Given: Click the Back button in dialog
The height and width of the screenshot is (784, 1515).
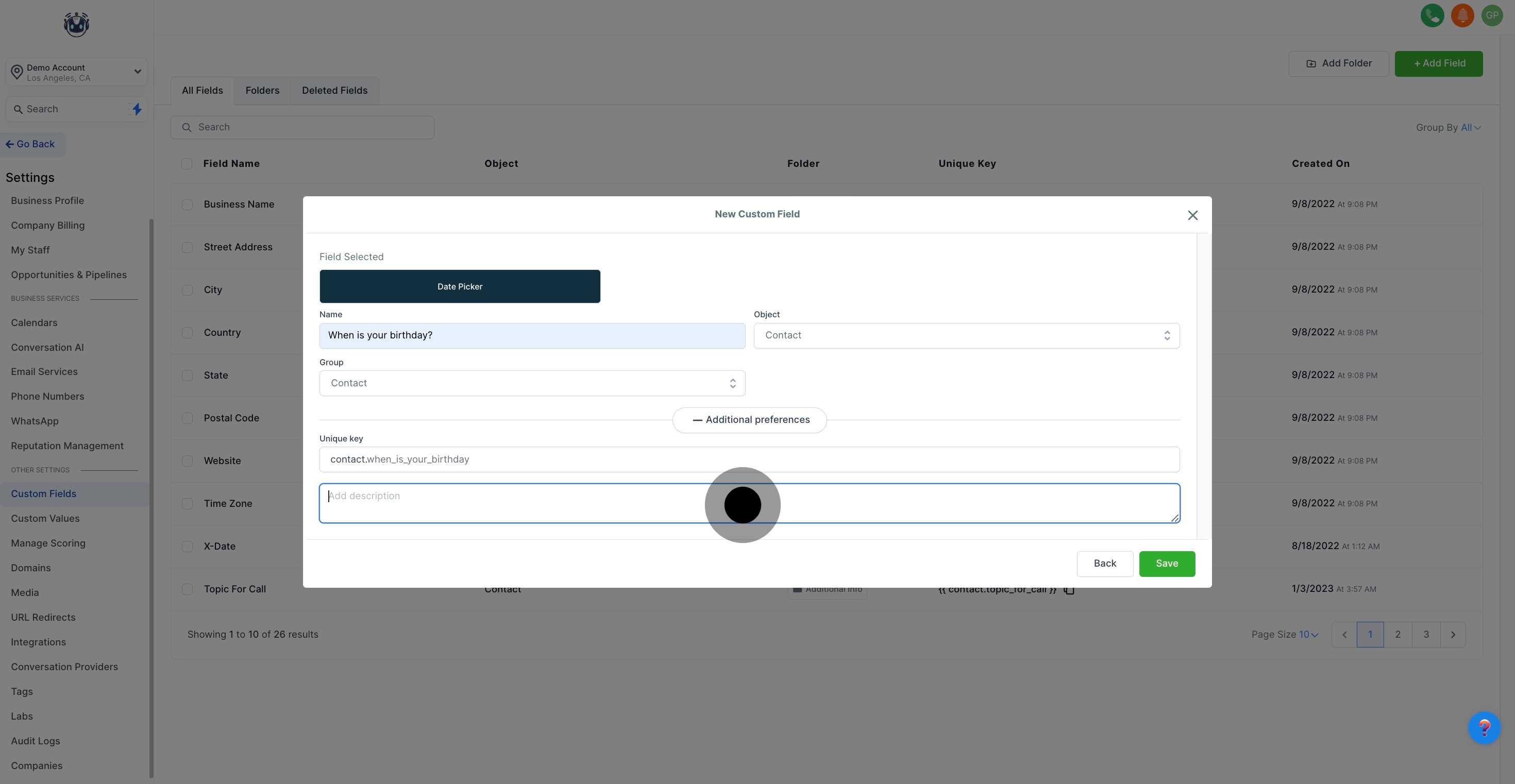Looking at the screenshot, I should [x=1104, y=564].
